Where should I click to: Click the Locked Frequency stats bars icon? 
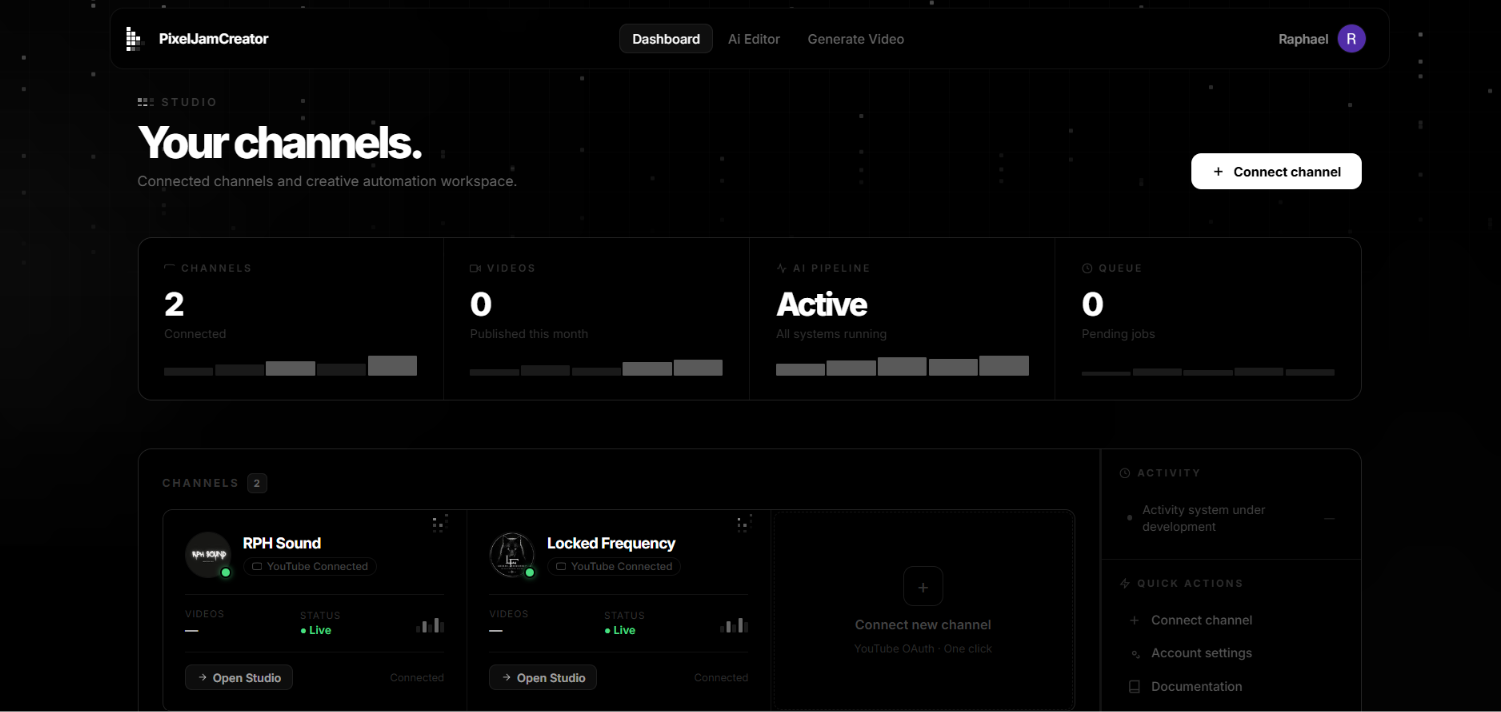click(x=734, y=625)
